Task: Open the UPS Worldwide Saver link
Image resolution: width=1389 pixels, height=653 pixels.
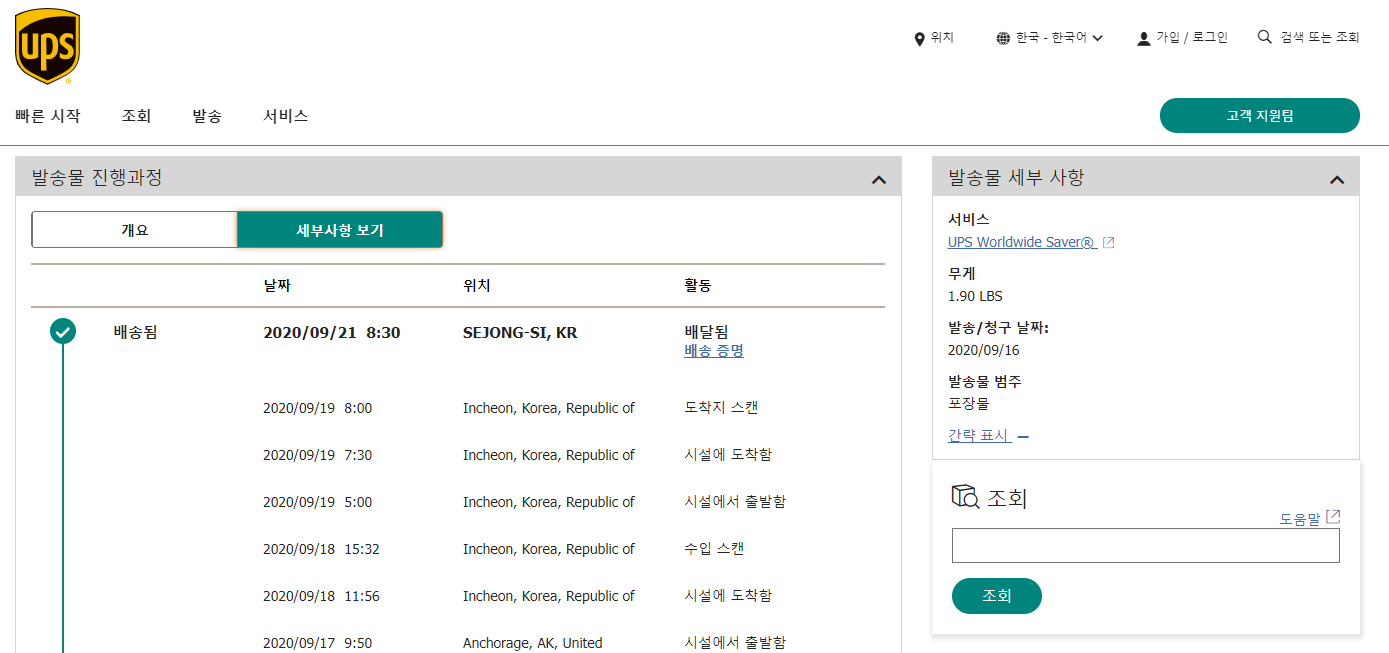Action: pos(1022,242)
